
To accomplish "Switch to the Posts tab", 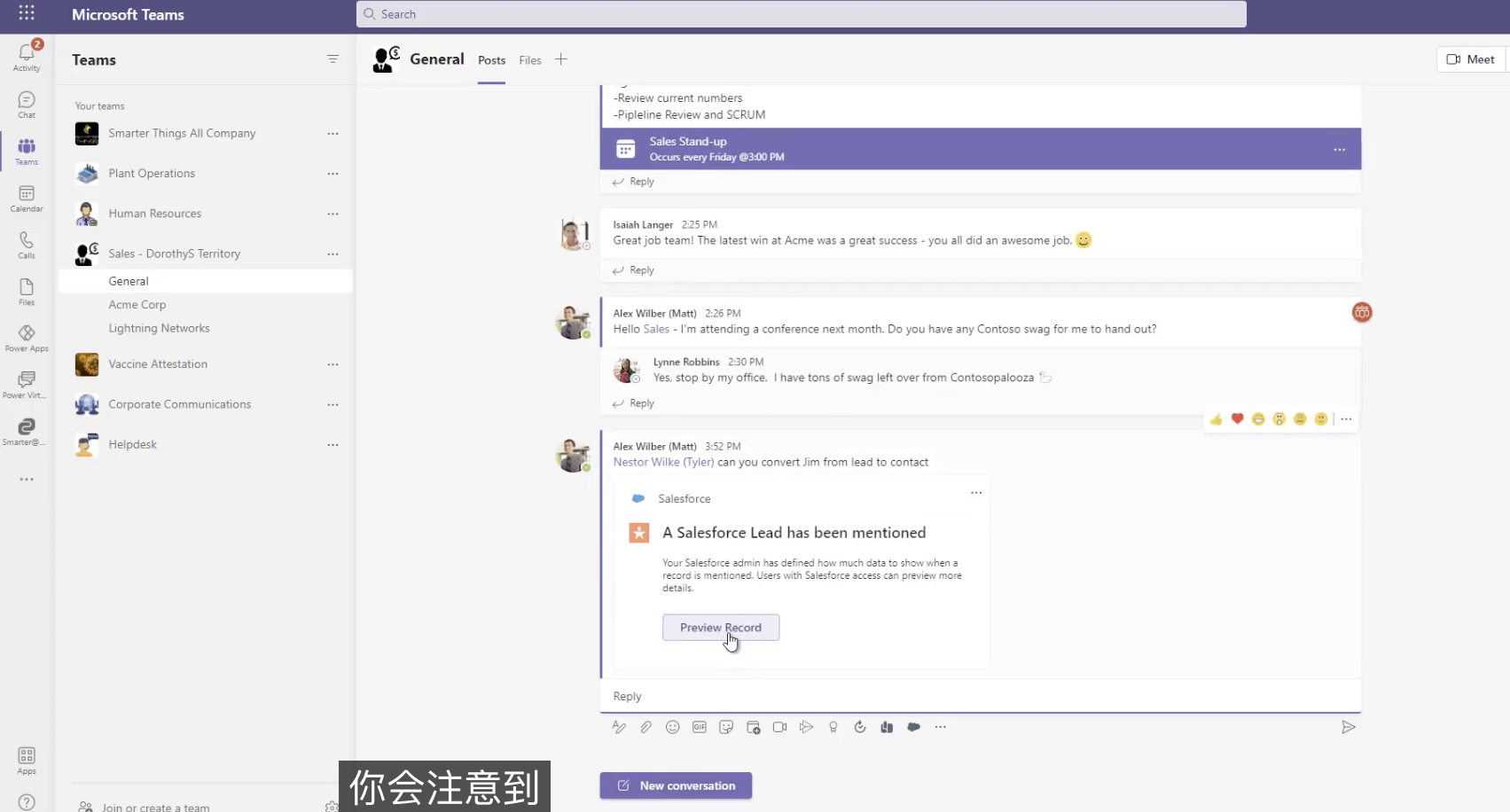I will pos(491,60).
